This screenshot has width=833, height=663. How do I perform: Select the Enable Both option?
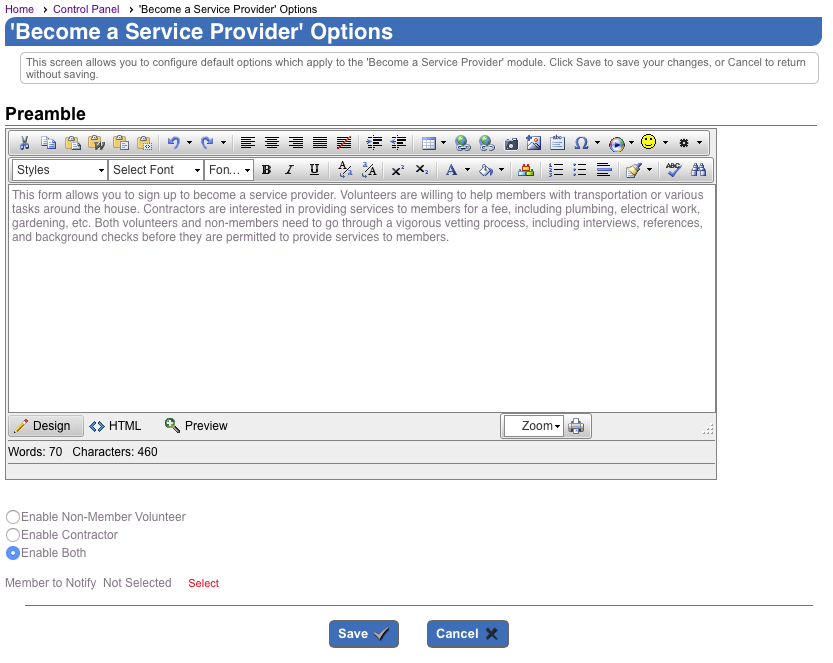11,553
